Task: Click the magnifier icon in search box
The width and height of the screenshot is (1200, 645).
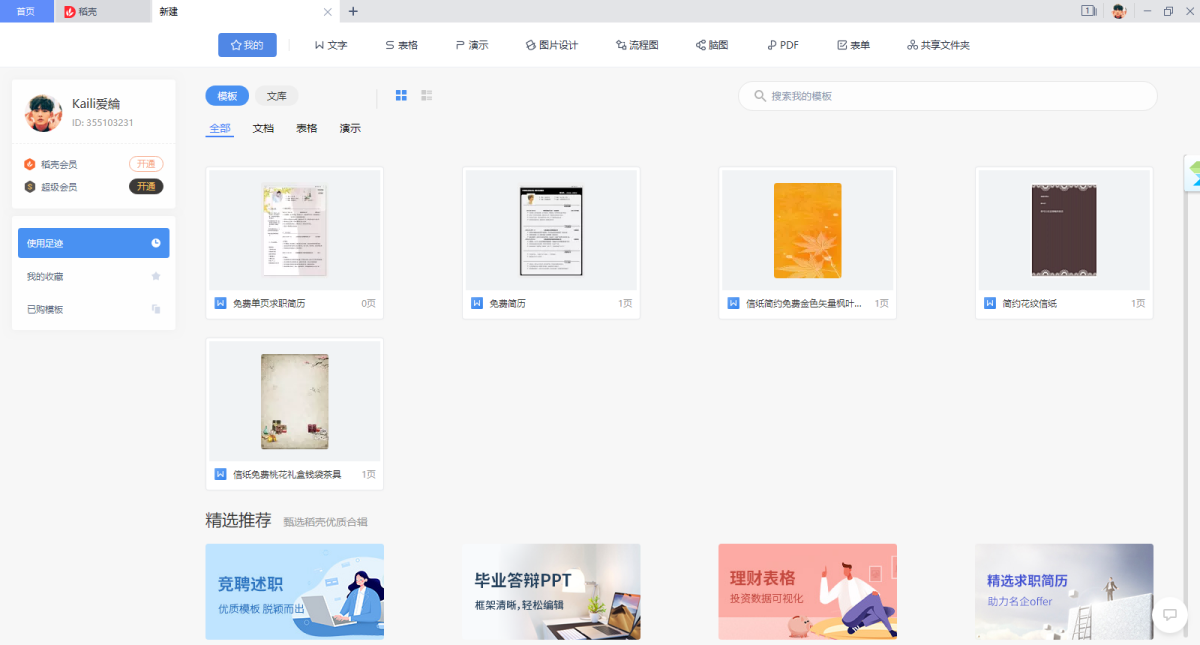Action: 759,96
